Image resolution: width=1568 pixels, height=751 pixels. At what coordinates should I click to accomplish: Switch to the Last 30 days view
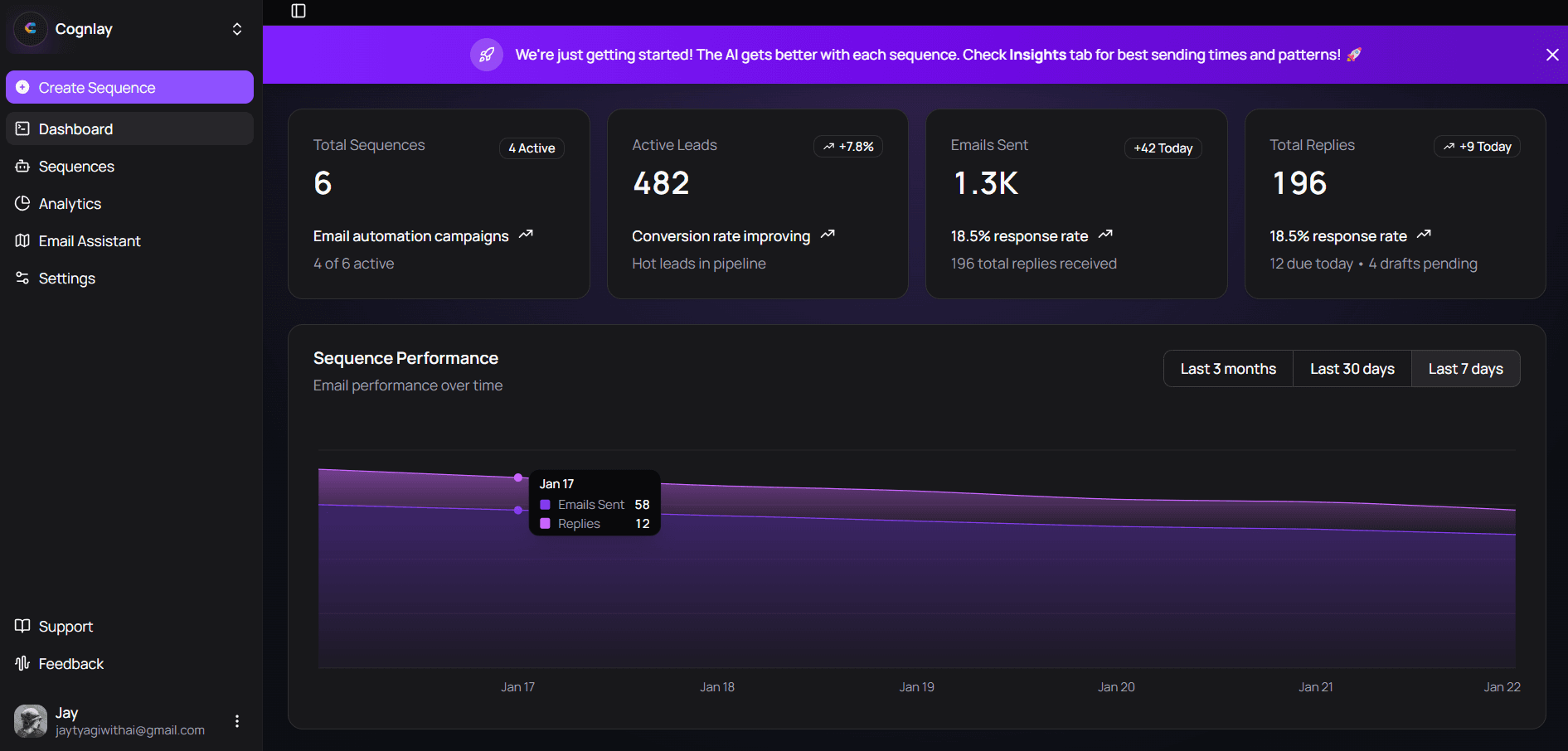coord(1352,368)
